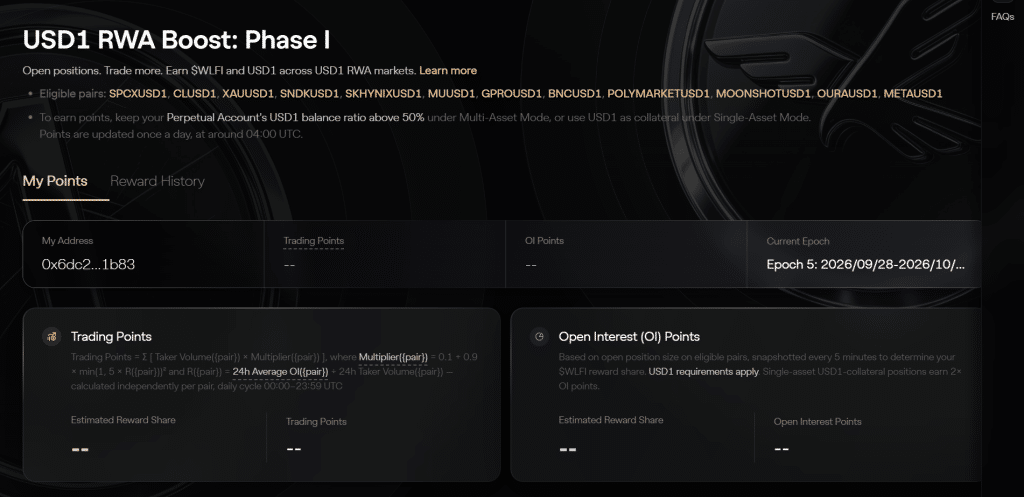
Task: Click the USD1 requirements apply text
Action: [703, 372]
